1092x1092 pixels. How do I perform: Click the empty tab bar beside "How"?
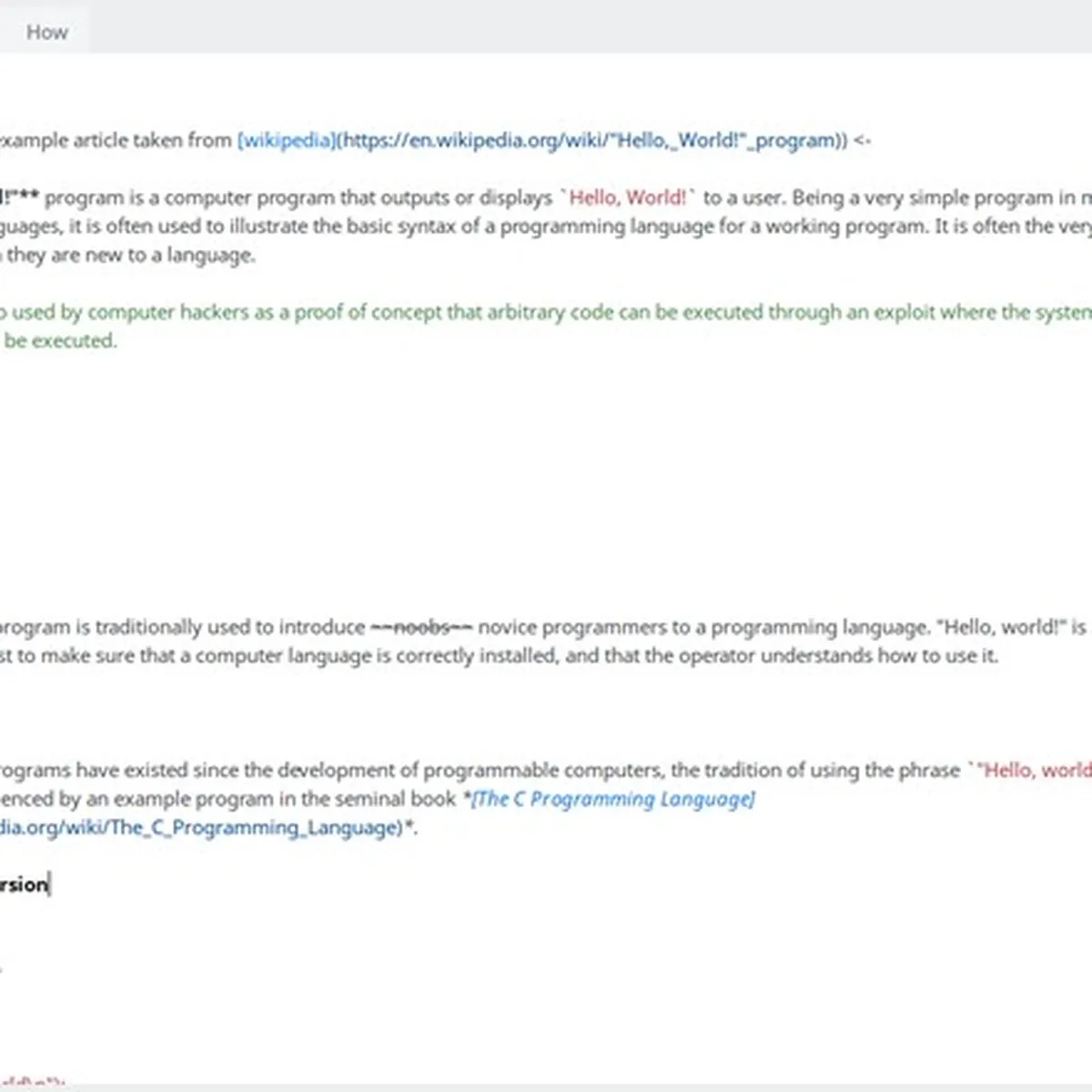546,27
